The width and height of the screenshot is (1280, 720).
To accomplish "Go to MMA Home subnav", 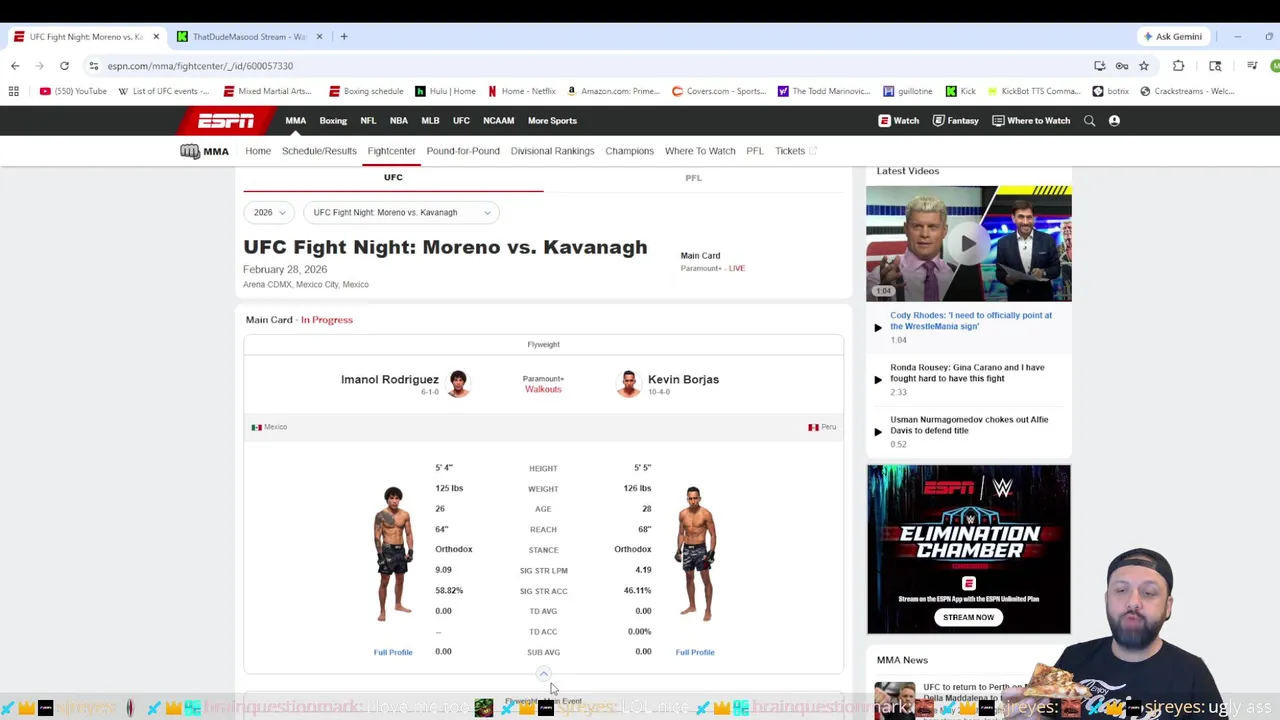I will 258,151.
